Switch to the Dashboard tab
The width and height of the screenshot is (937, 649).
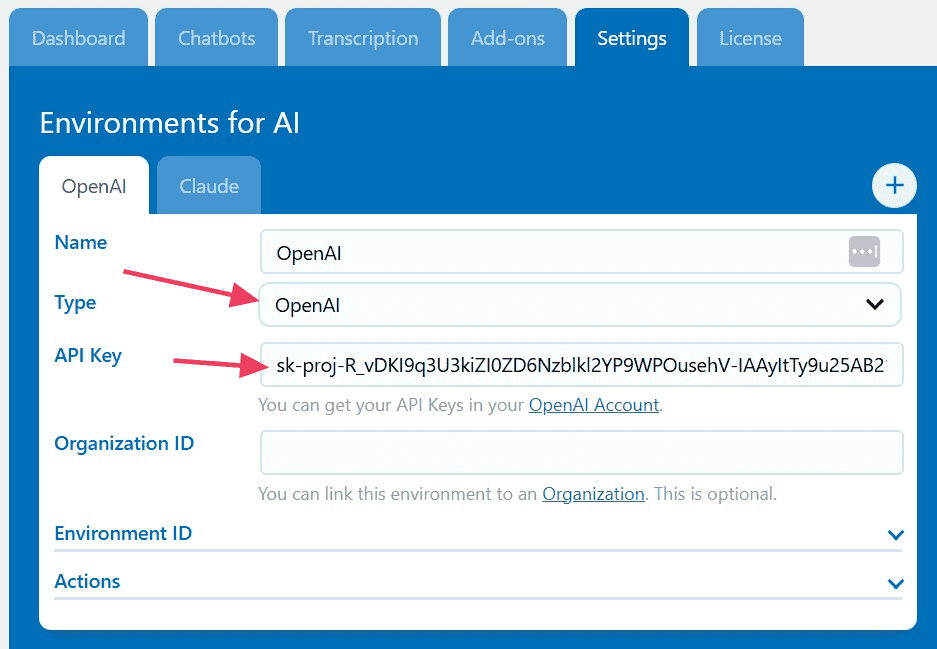78,38
